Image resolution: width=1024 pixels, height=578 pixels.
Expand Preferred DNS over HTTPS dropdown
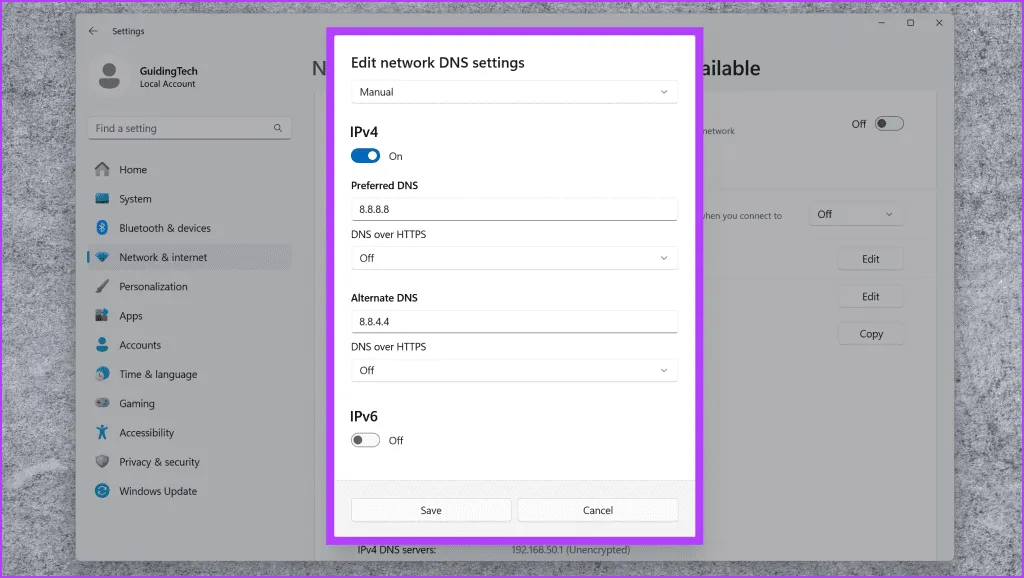[x=514, y=258]
